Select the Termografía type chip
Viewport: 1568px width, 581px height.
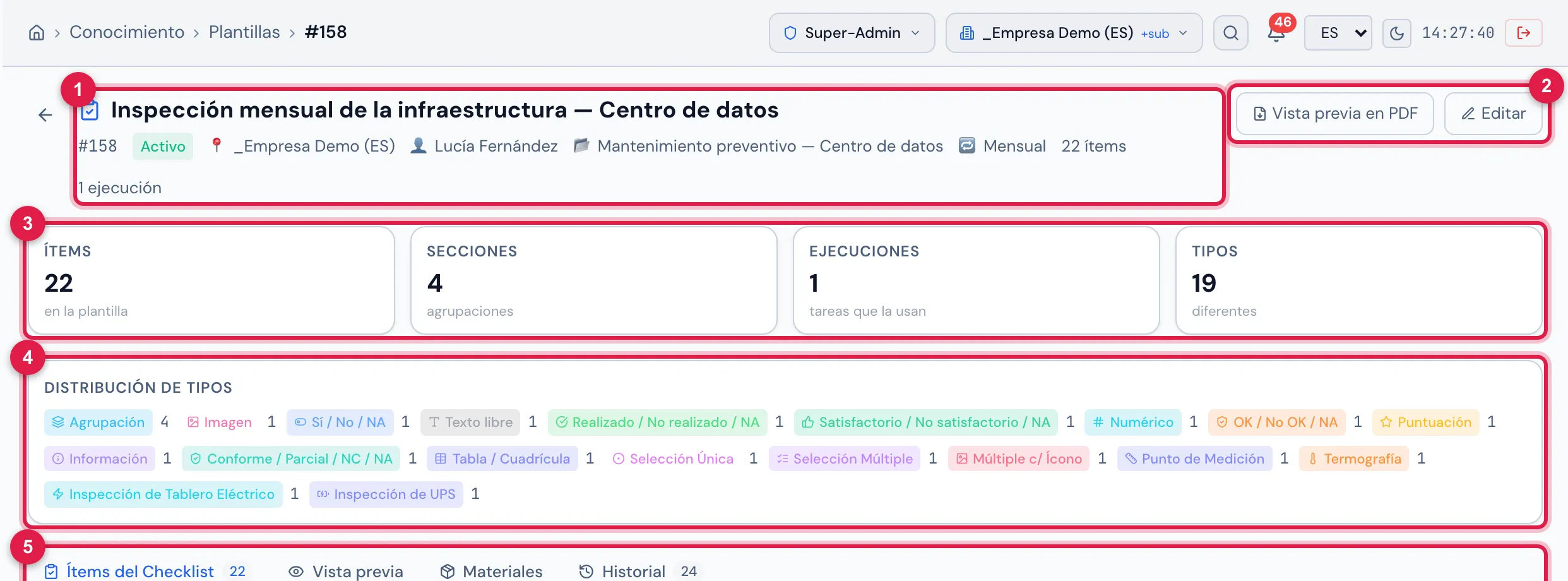[1354, 459]
